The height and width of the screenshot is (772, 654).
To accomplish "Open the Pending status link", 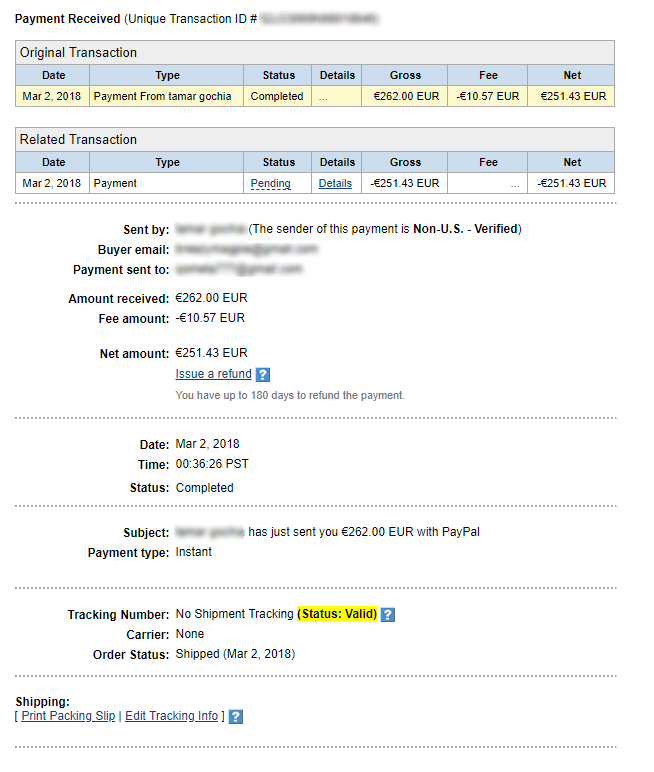I will [270, 183].
